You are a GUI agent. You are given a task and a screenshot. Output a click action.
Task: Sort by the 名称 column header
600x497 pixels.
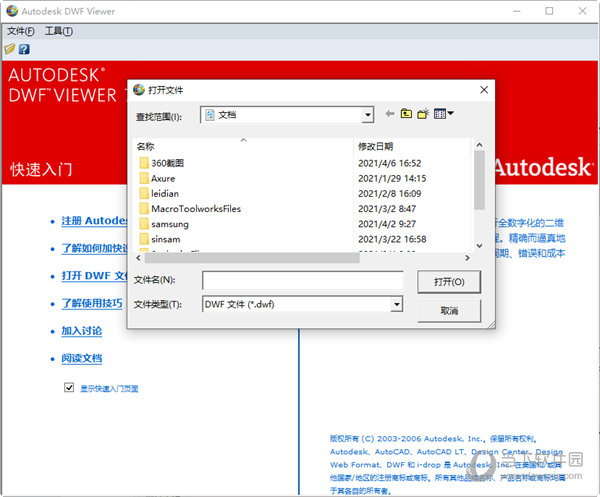[145, 147]
